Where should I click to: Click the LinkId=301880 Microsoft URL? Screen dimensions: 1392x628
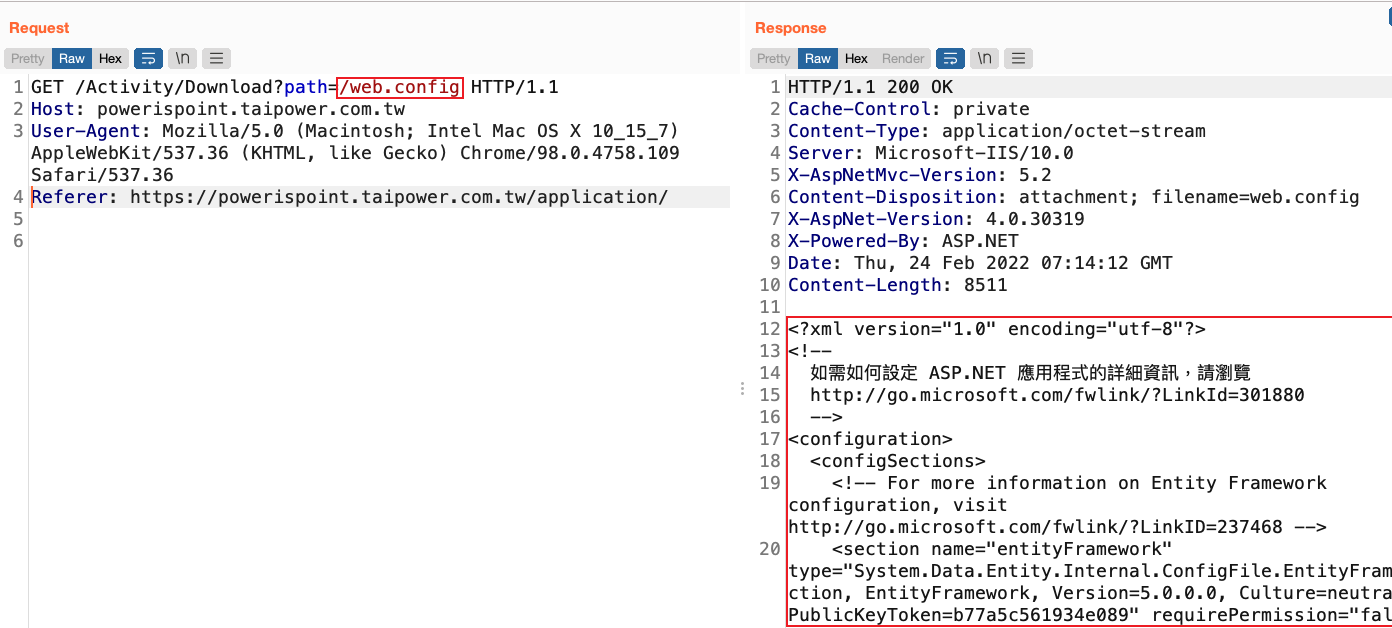[x=1057, y=395]
